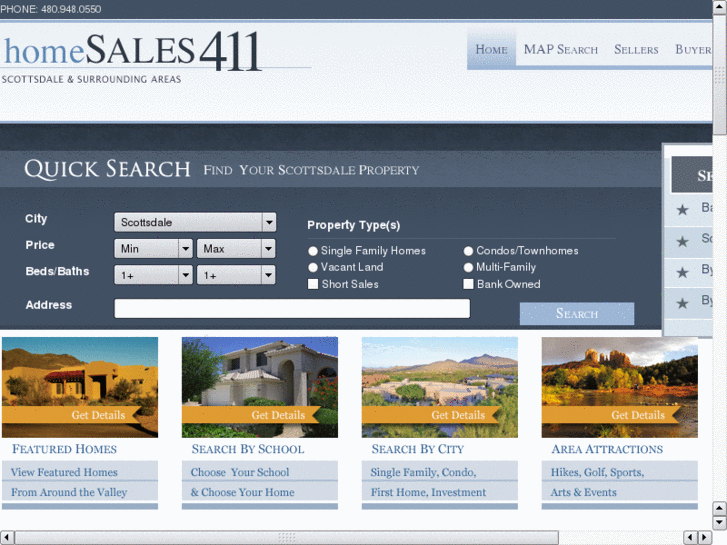Click 'Arts & Events' link

(x=584, y=492)
